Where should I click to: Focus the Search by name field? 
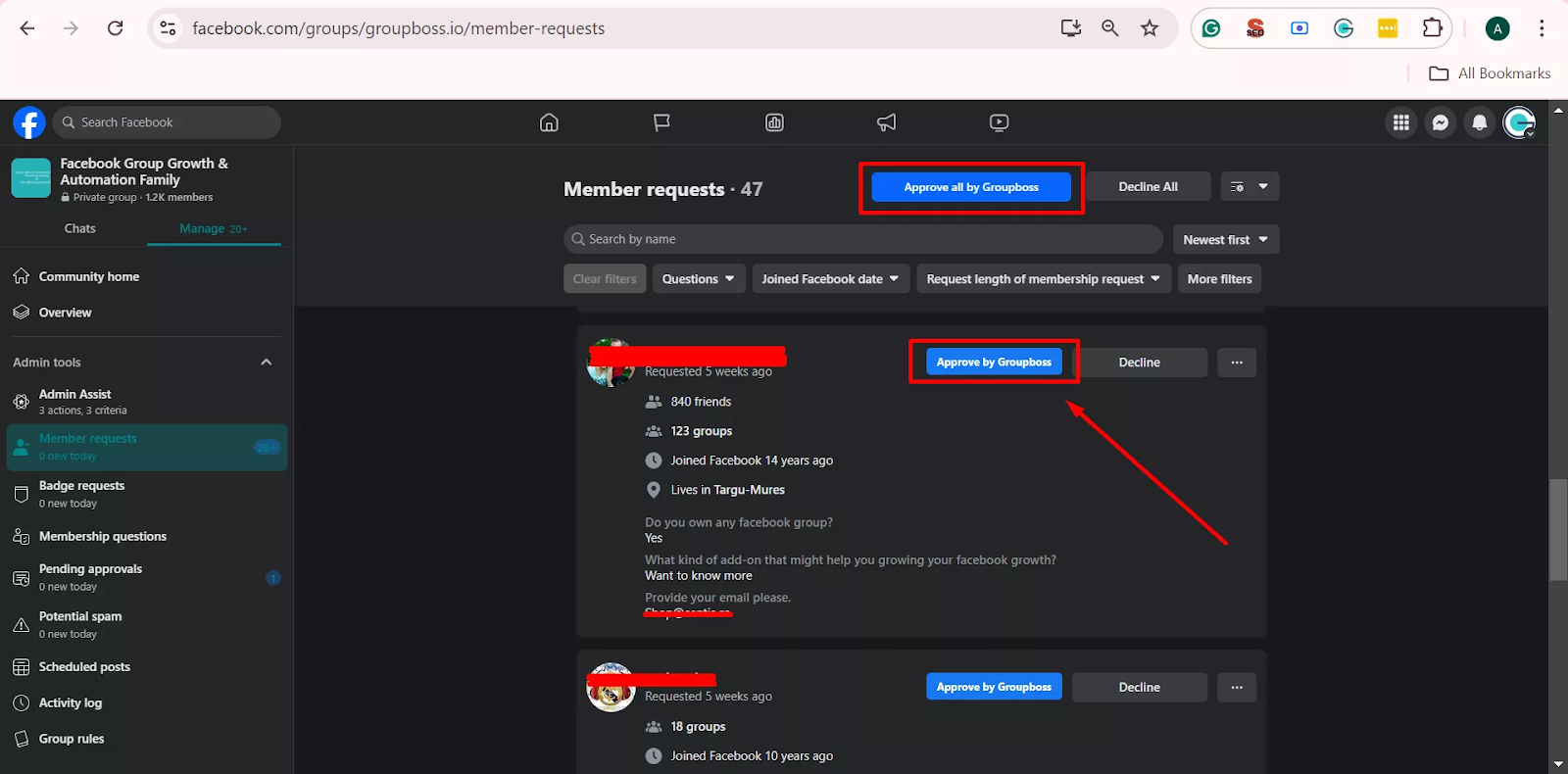click(x=863, y=239)
